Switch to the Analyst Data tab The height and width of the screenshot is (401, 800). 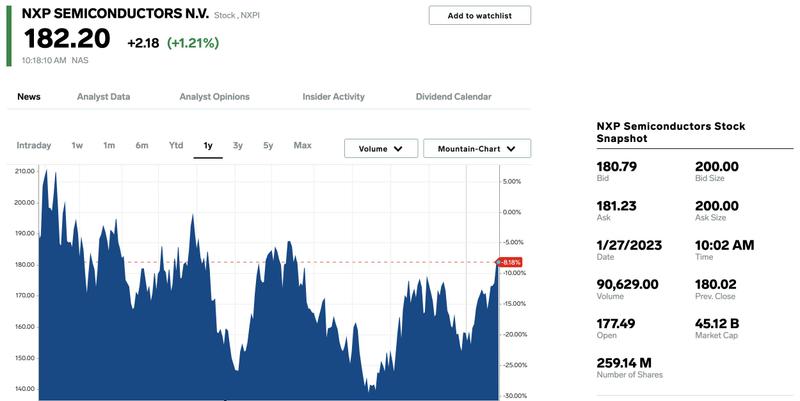tap(104, 96)
